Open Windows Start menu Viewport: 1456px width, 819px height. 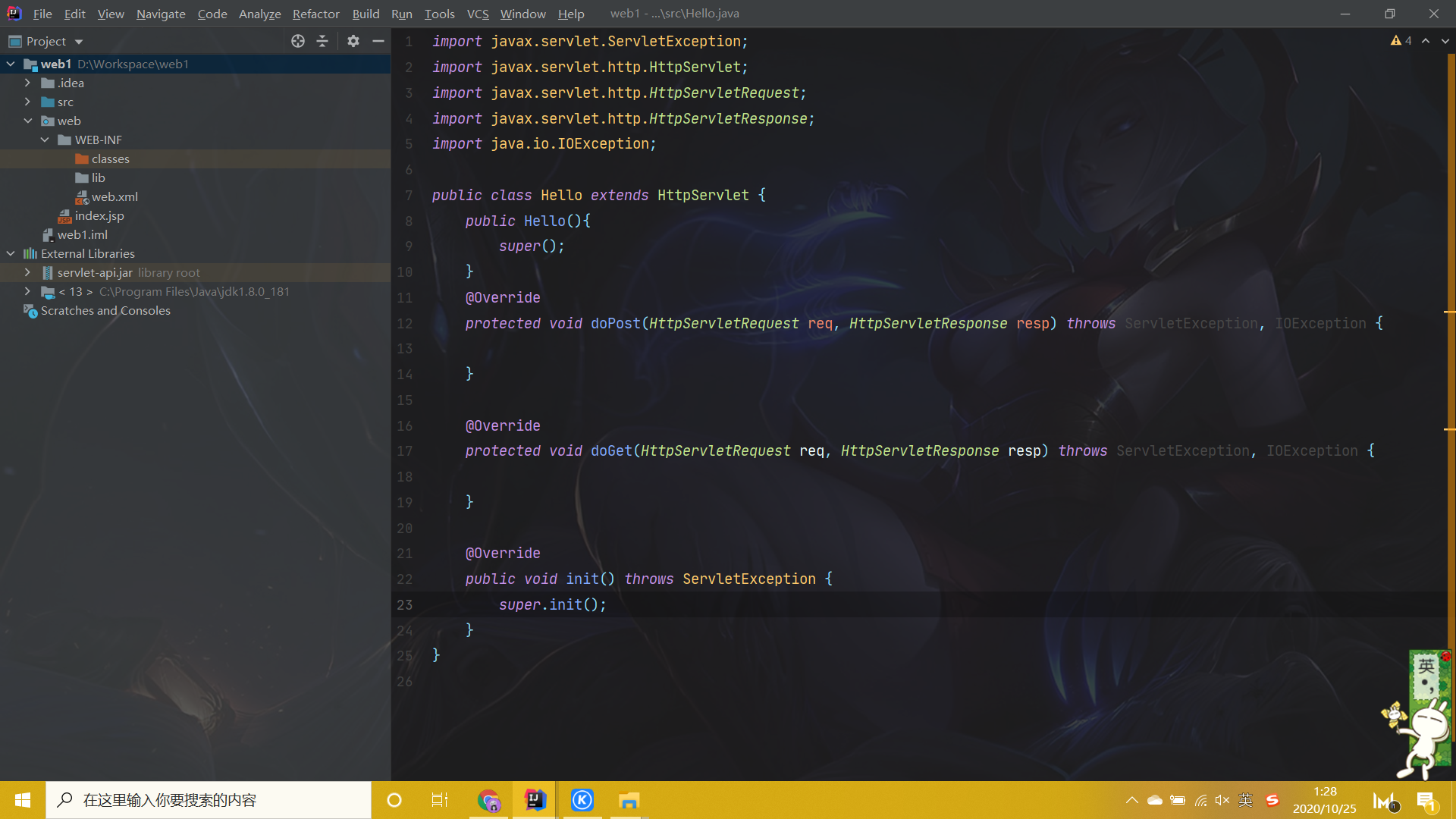click(x=23, y=800)
